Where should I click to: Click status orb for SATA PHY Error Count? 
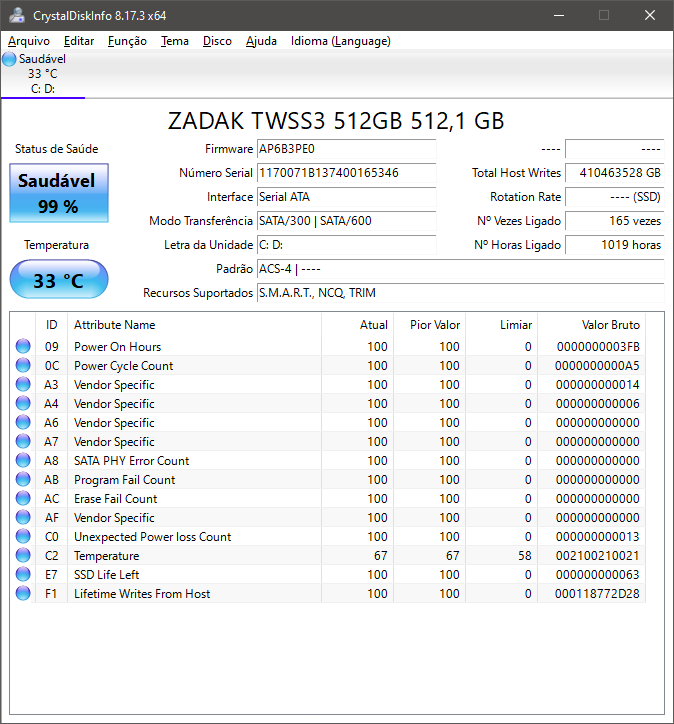[23, 460]
